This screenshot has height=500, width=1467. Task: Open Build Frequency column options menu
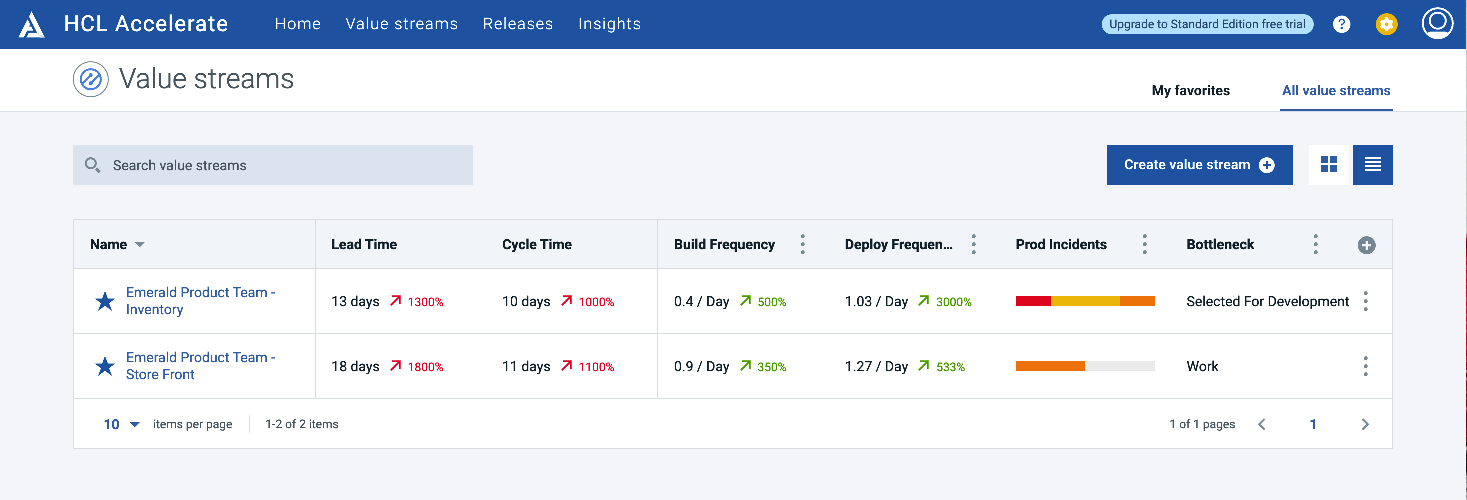802,244
